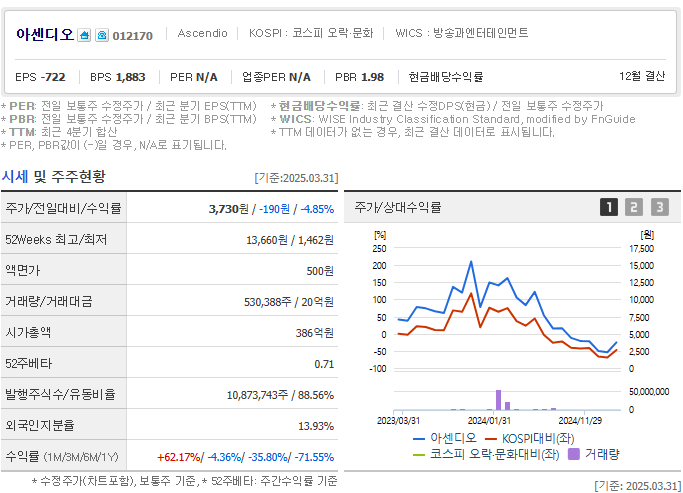Switch to chart tab 2
This screenshot has height=493, width=683.
pos(634,207)
